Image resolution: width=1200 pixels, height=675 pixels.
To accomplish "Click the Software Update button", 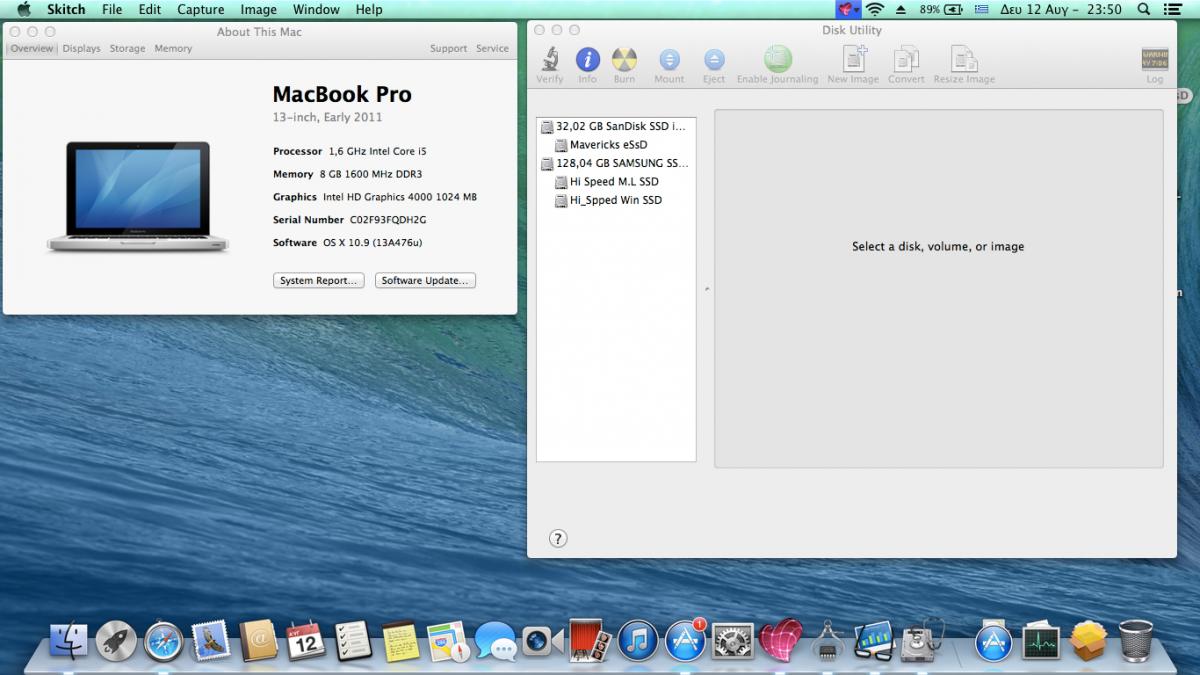I will (x=425, y=281).
